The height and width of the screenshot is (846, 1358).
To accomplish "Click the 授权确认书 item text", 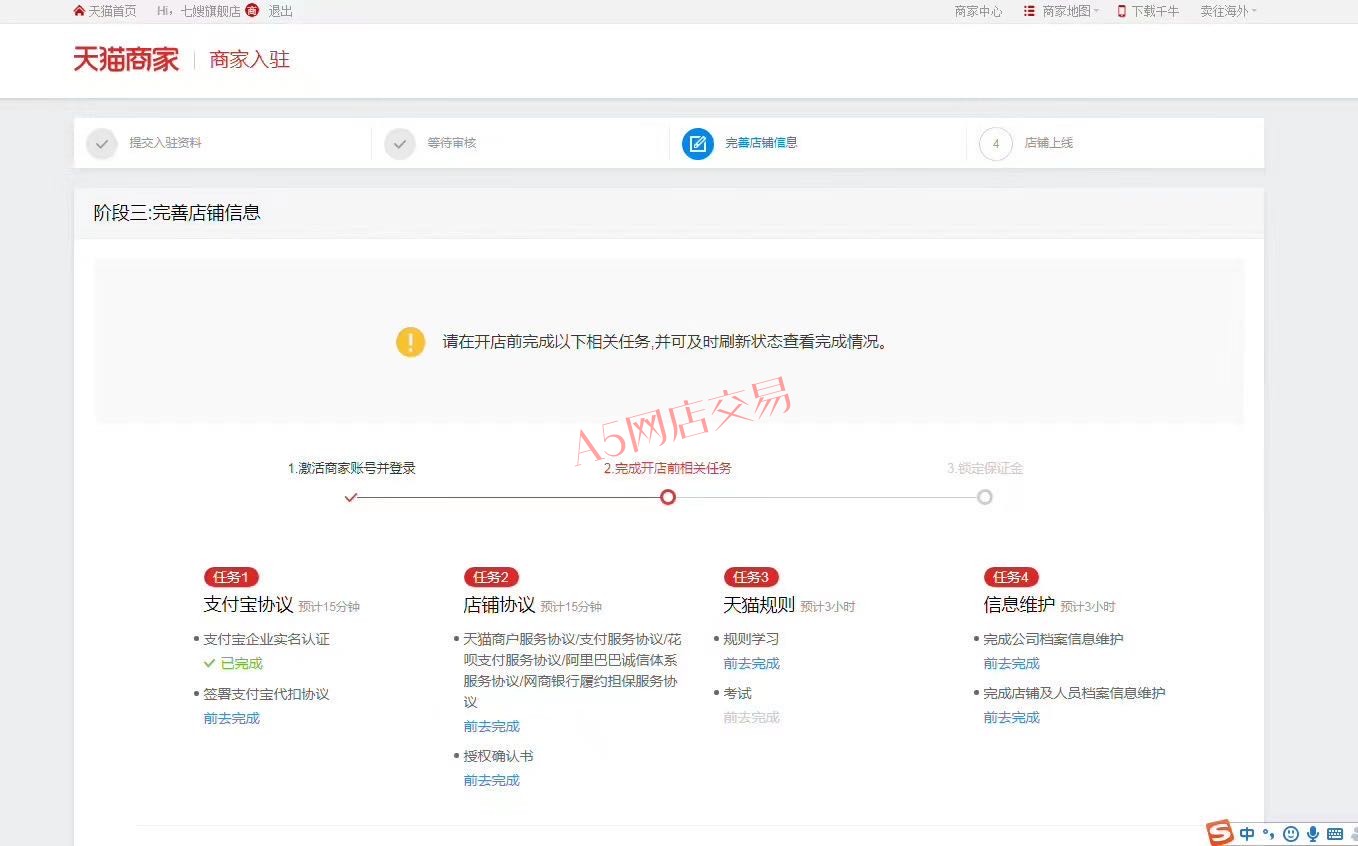I will click(x=498, y=756).
